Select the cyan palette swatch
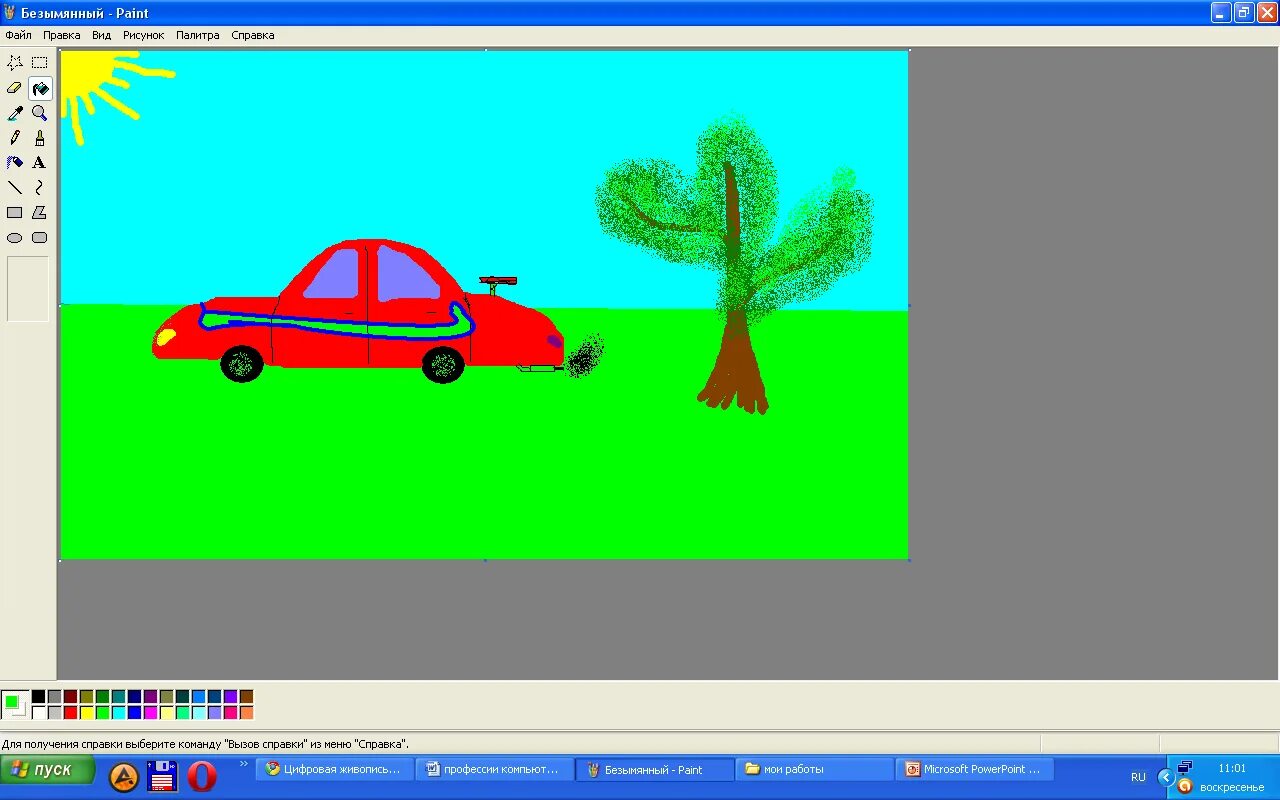This screenshot has height=800, width=1280. tap(118, 712)
